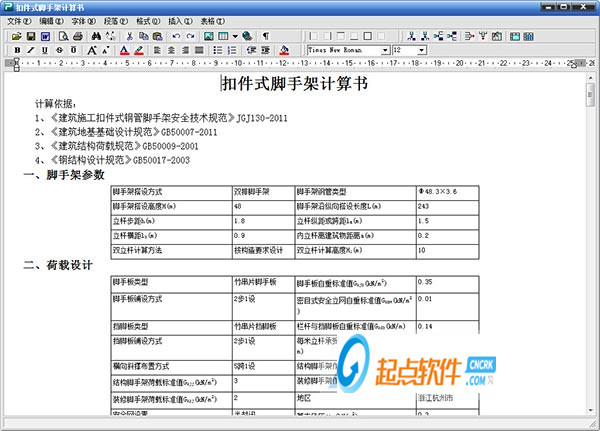The width and height of the screenshot is (600, 431).
Task: Redo the last action
Action: [191, 36]
